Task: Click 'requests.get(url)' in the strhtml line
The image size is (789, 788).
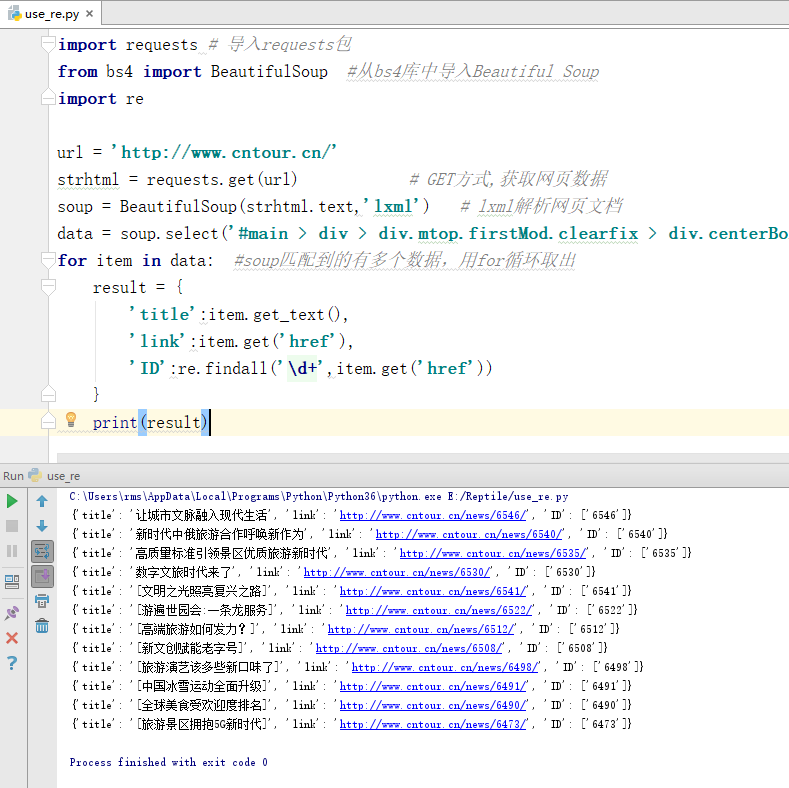Action: click(x=221, y=179)
